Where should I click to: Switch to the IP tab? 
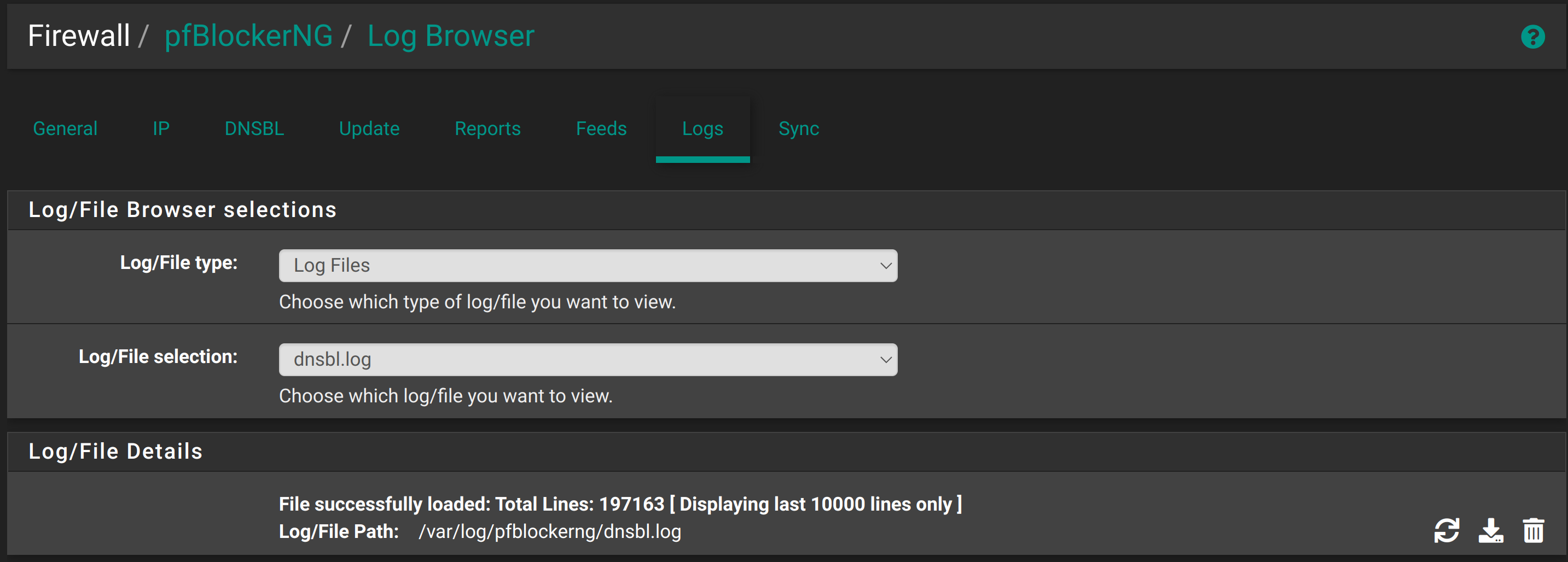(161, 129)
